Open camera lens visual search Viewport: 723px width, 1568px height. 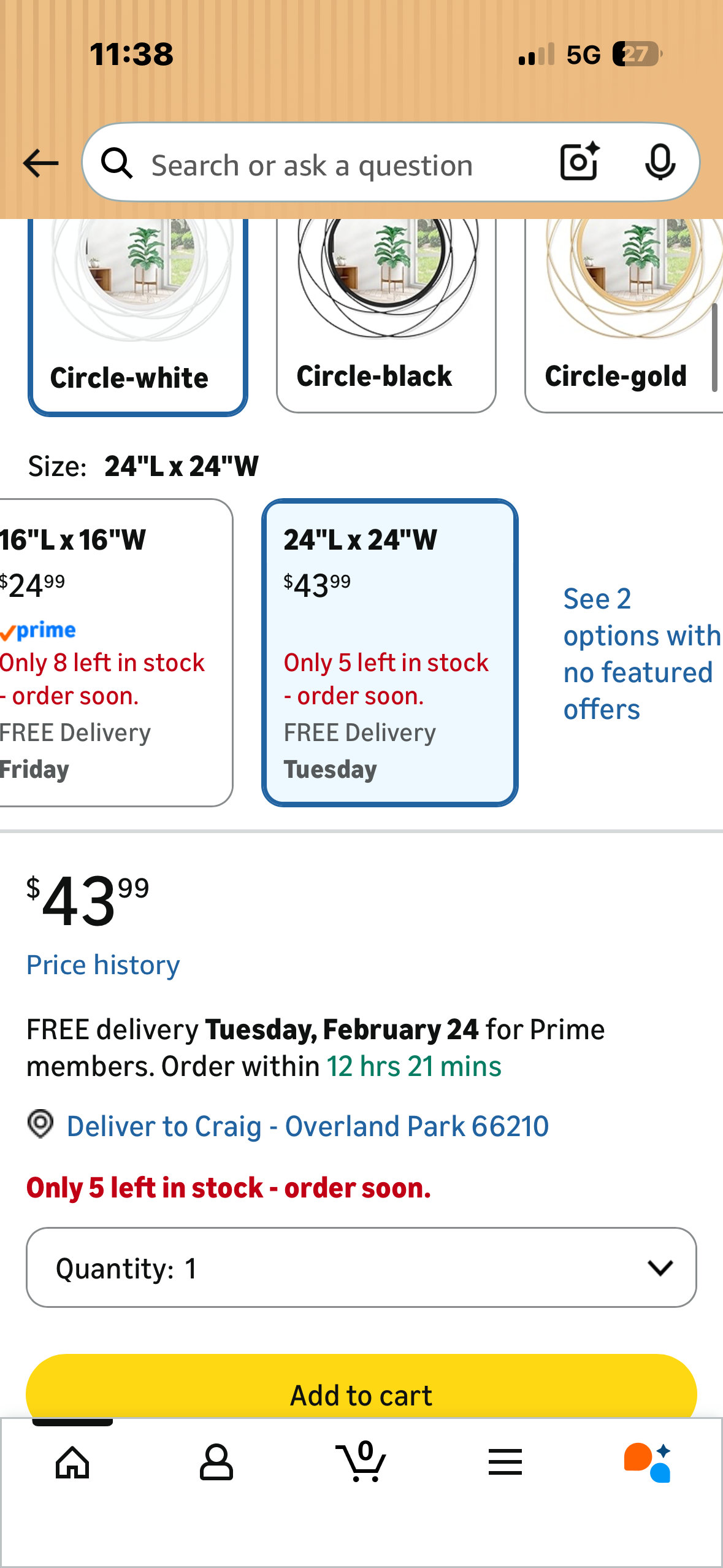point(579,162)
